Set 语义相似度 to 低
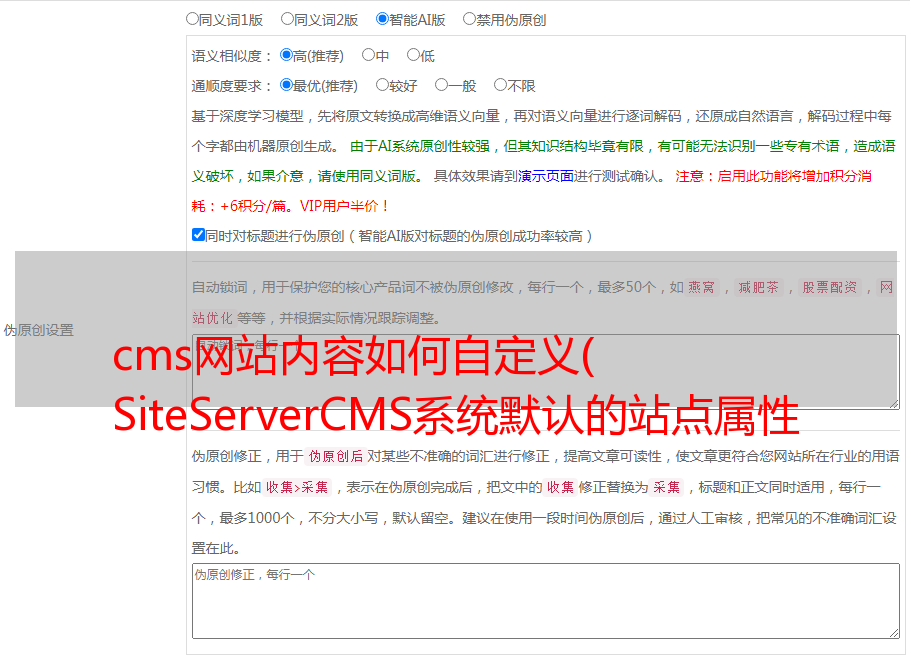 coord(413,55)
